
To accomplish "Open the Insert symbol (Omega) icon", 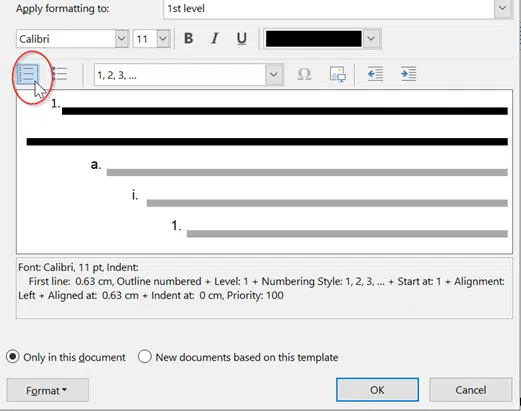I will (x=304, y=74).
